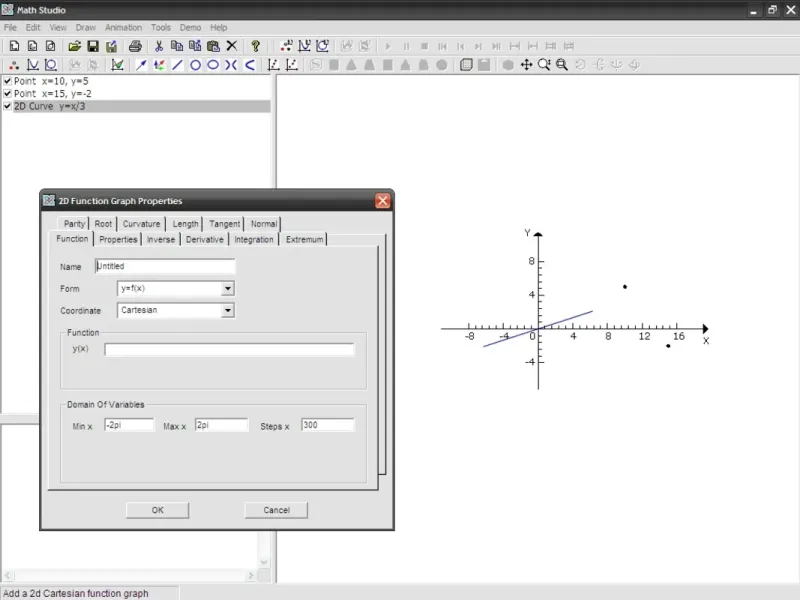Click the Save floppy disk icon
Image resolution: width=800 pixels, height=600 pixels.
pos(92,46)
